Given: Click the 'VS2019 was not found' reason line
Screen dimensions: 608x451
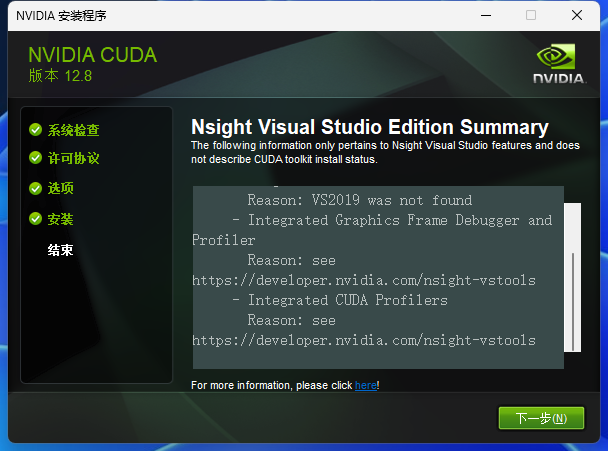Looking at the screenshot, I should click(x=360, y=200).
